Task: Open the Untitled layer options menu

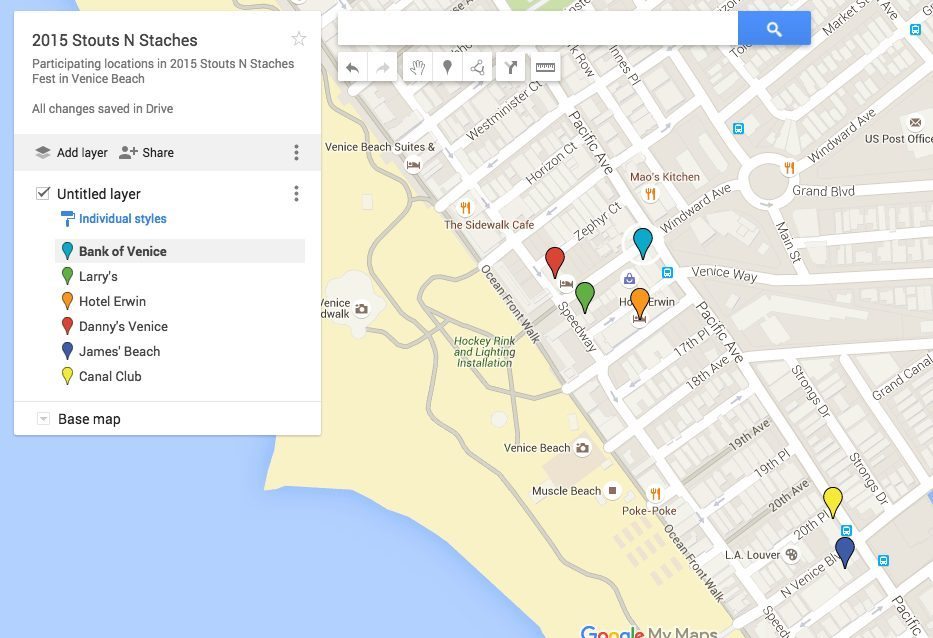Action: coord(296,194)
